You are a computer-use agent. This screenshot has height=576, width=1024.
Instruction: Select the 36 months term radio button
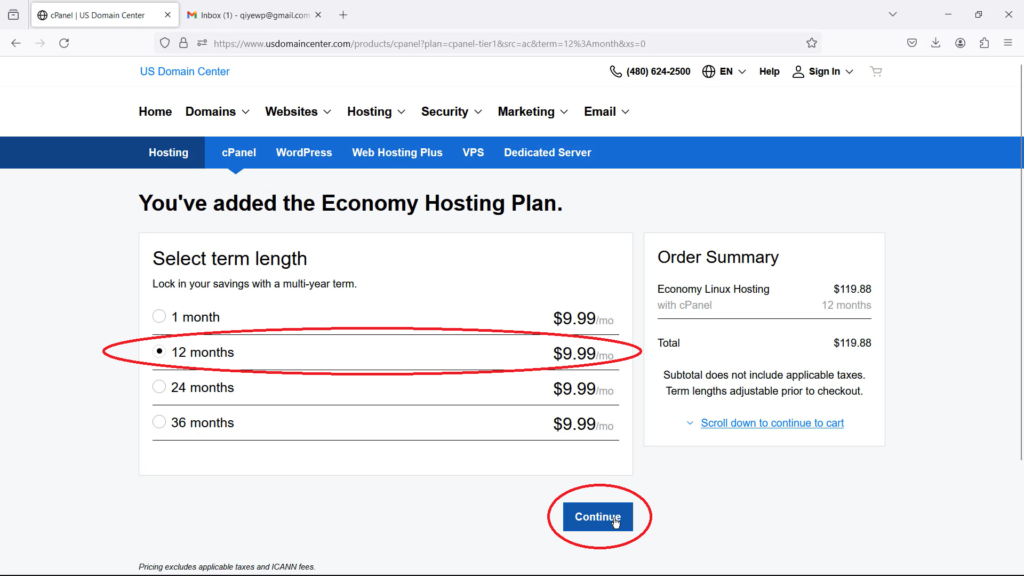coord(159,422)
